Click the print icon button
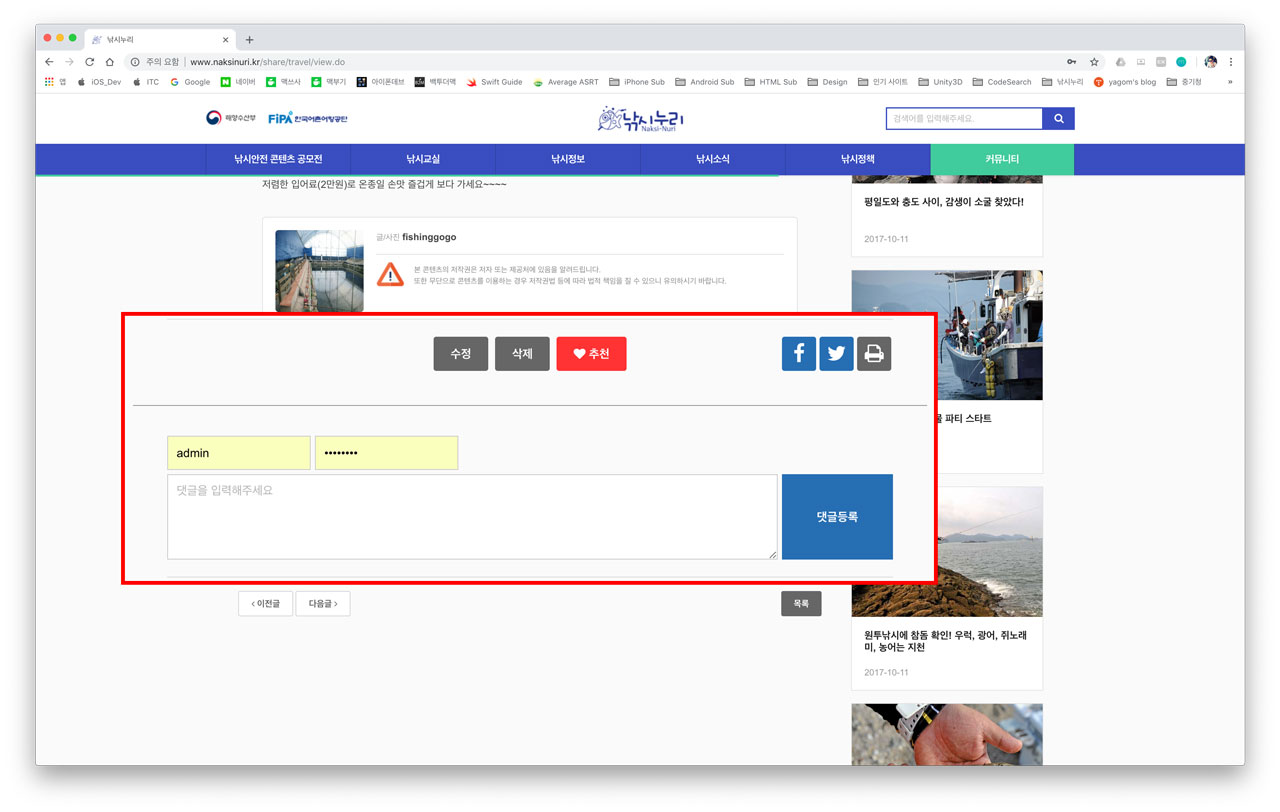This screenshot has height=812, width=1280. [874, 354]
